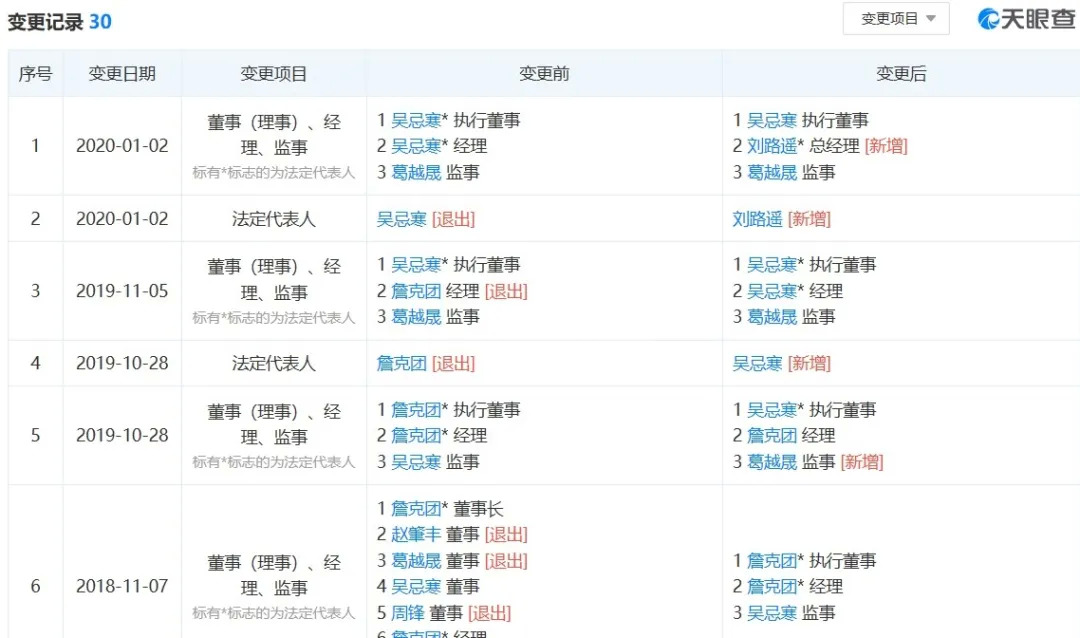Open 吴忌寒 执行董事 link in row 5 变更后
This screenshot has height=638, width=1080.
(771, 410)
